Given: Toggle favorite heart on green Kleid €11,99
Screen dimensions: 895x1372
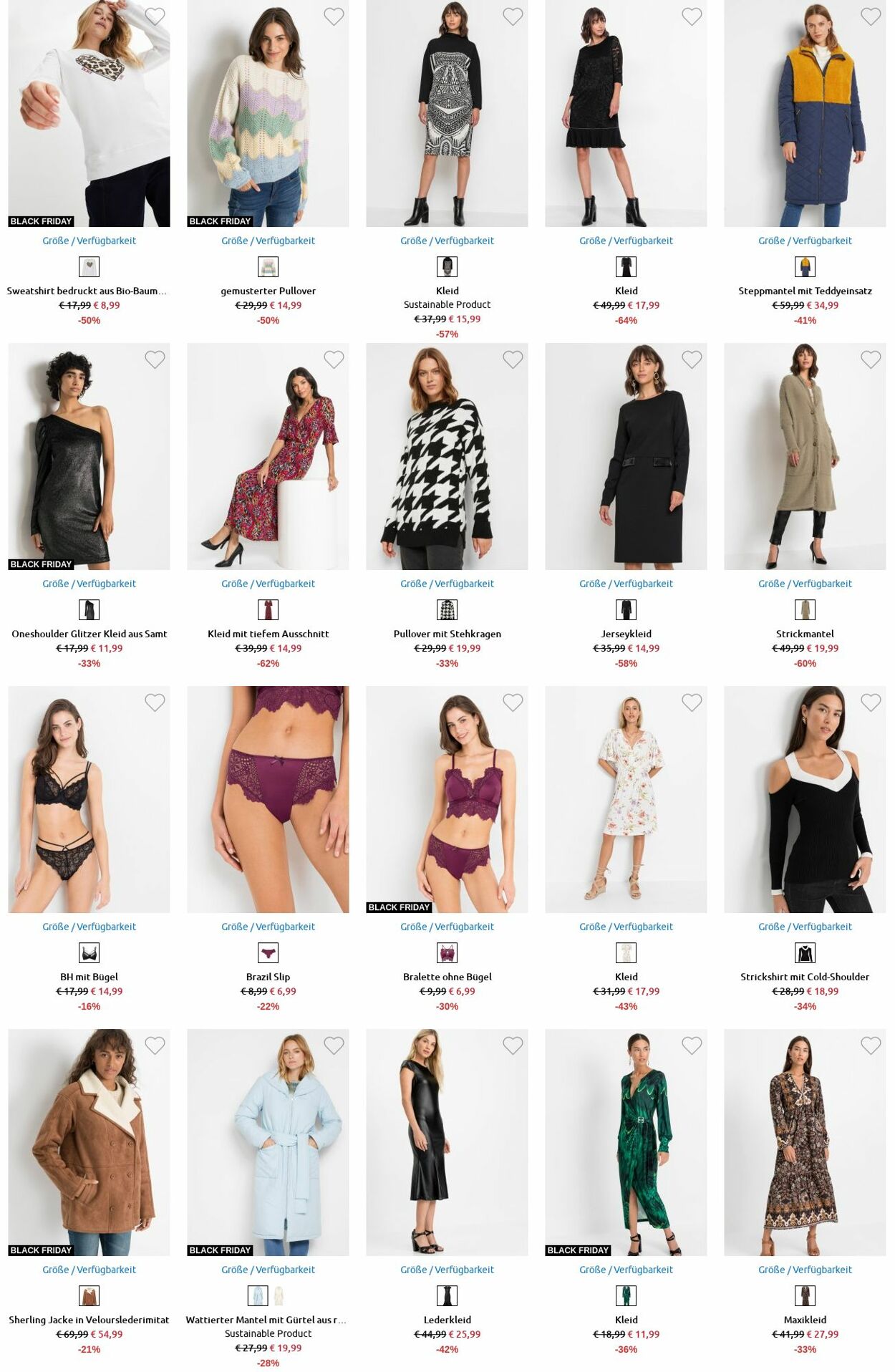Looking at the screenshot, I should click(x=692, y=1045).
